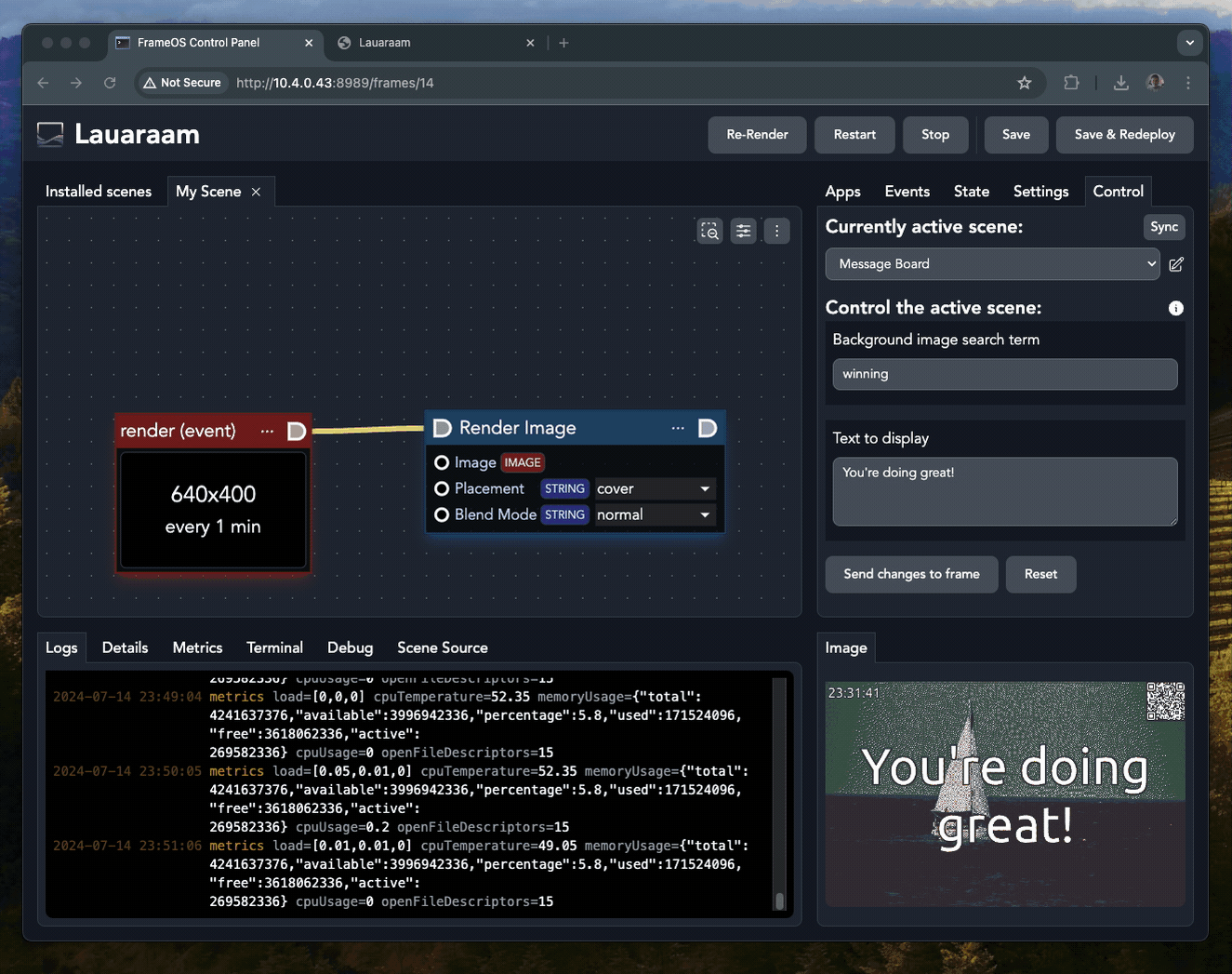Open the render (event) node's ellipsis menu
The width and height of the screenshot is (1232, 974).
[267, 431]
